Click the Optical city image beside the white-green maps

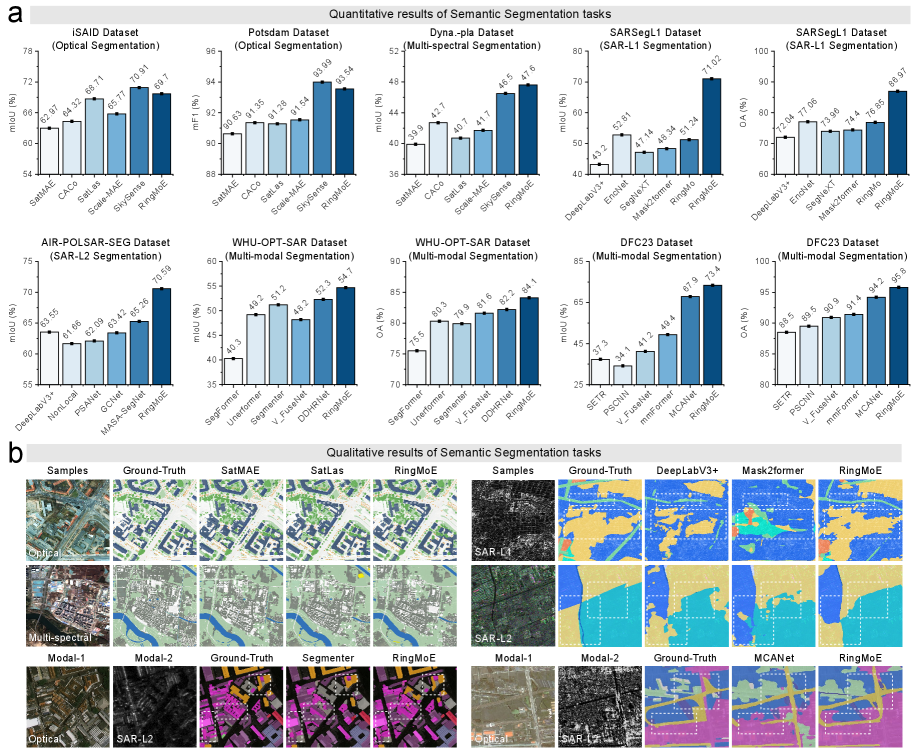click(x=68, y=519)
